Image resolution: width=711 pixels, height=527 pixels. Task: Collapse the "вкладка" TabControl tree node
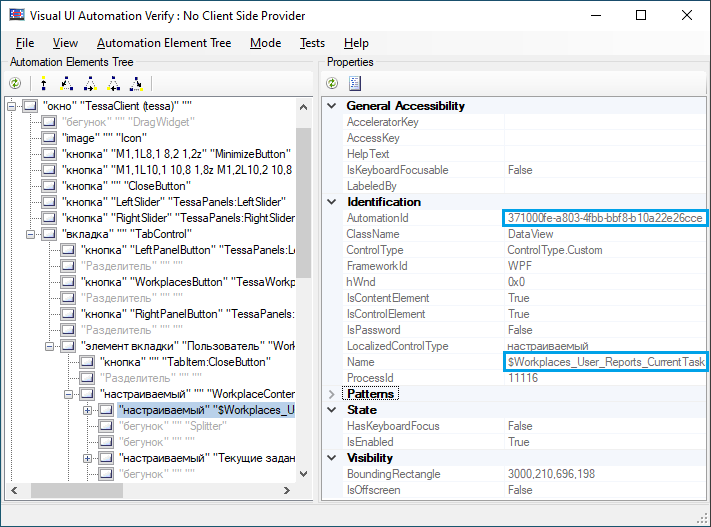(x=32, y=234)
